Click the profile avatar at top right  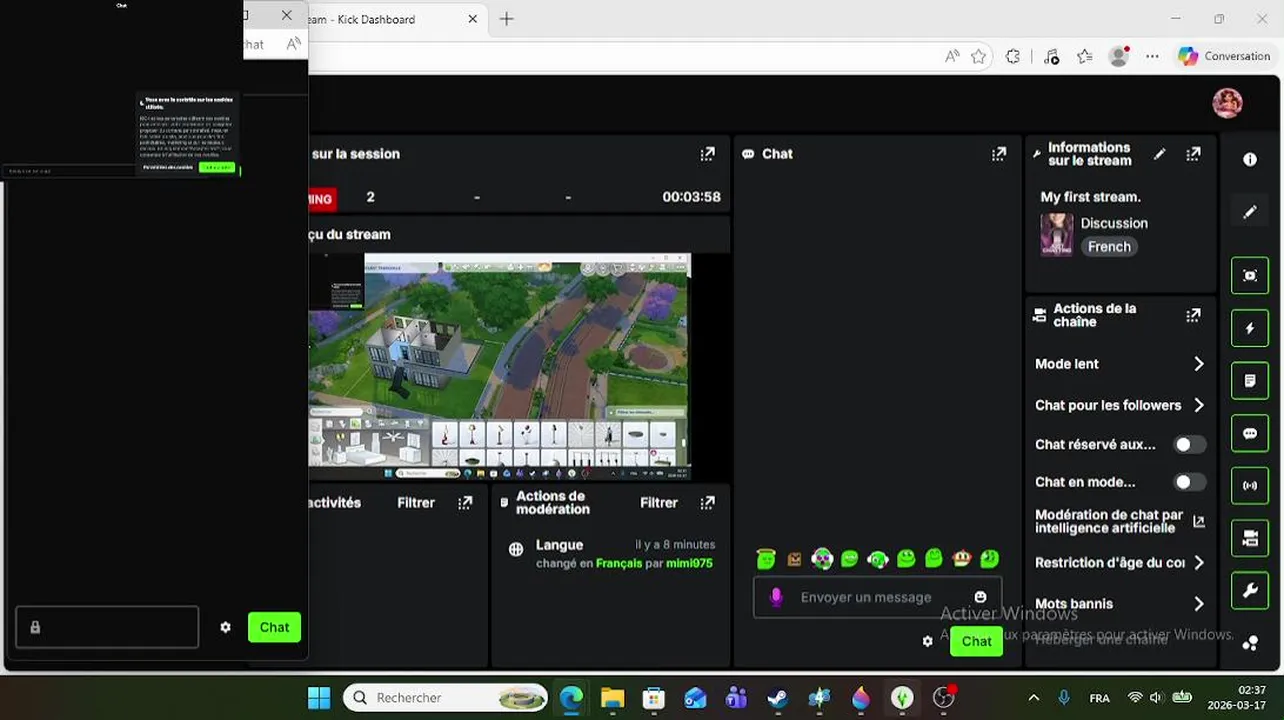tap(1227, 103)
